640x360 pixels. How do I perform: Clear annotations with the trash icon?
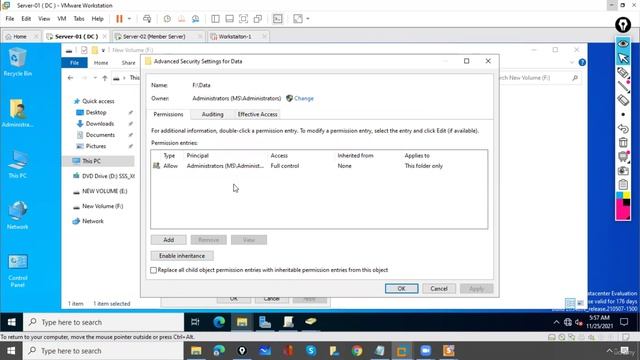click(x=623, y=142)
